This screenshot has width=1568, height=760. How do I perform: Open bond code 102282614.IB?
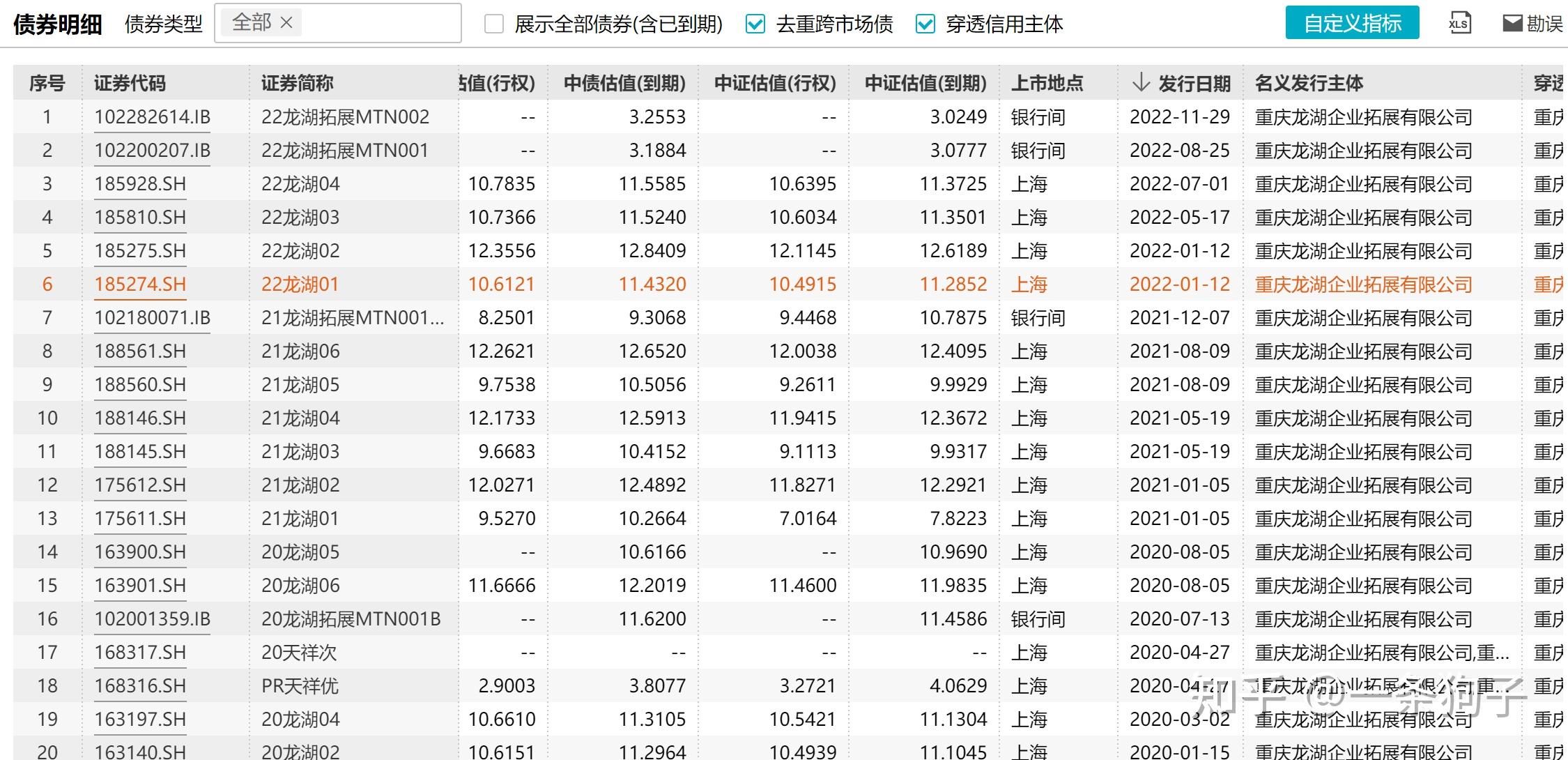click(x=152, y=116)
